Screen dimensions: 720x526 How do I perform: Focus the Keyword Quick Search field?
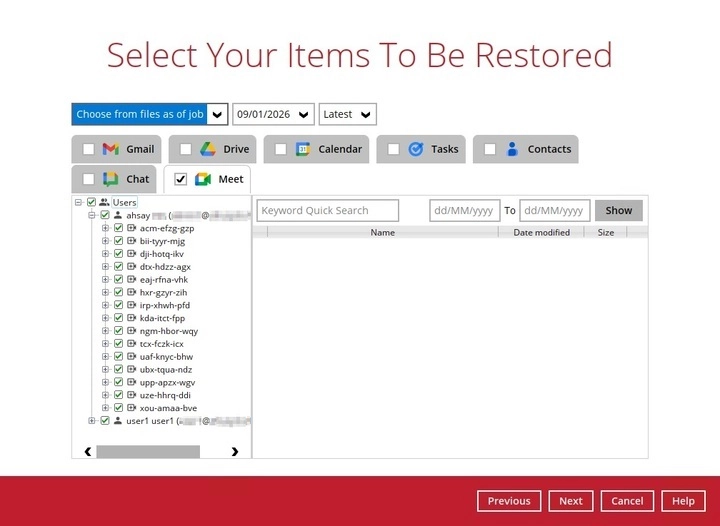pos(327,211)
